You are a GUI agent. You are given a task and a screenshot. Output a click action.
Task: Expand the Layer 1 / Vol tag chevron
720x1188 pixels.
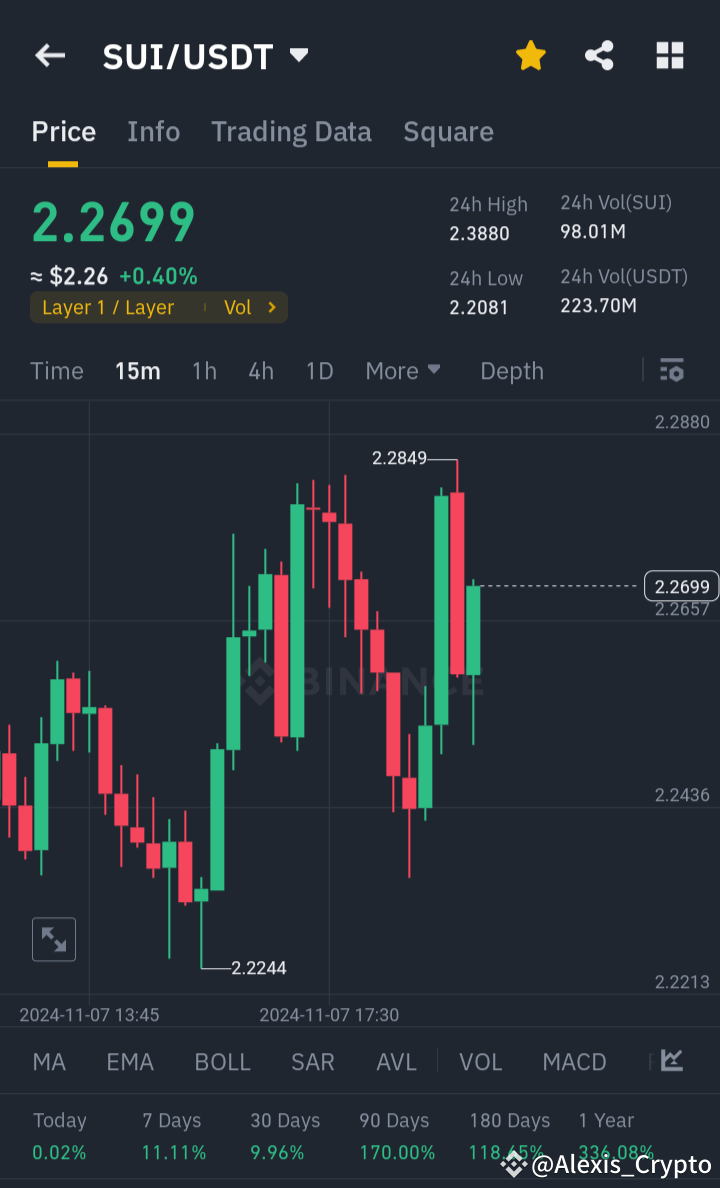point(274,308)
